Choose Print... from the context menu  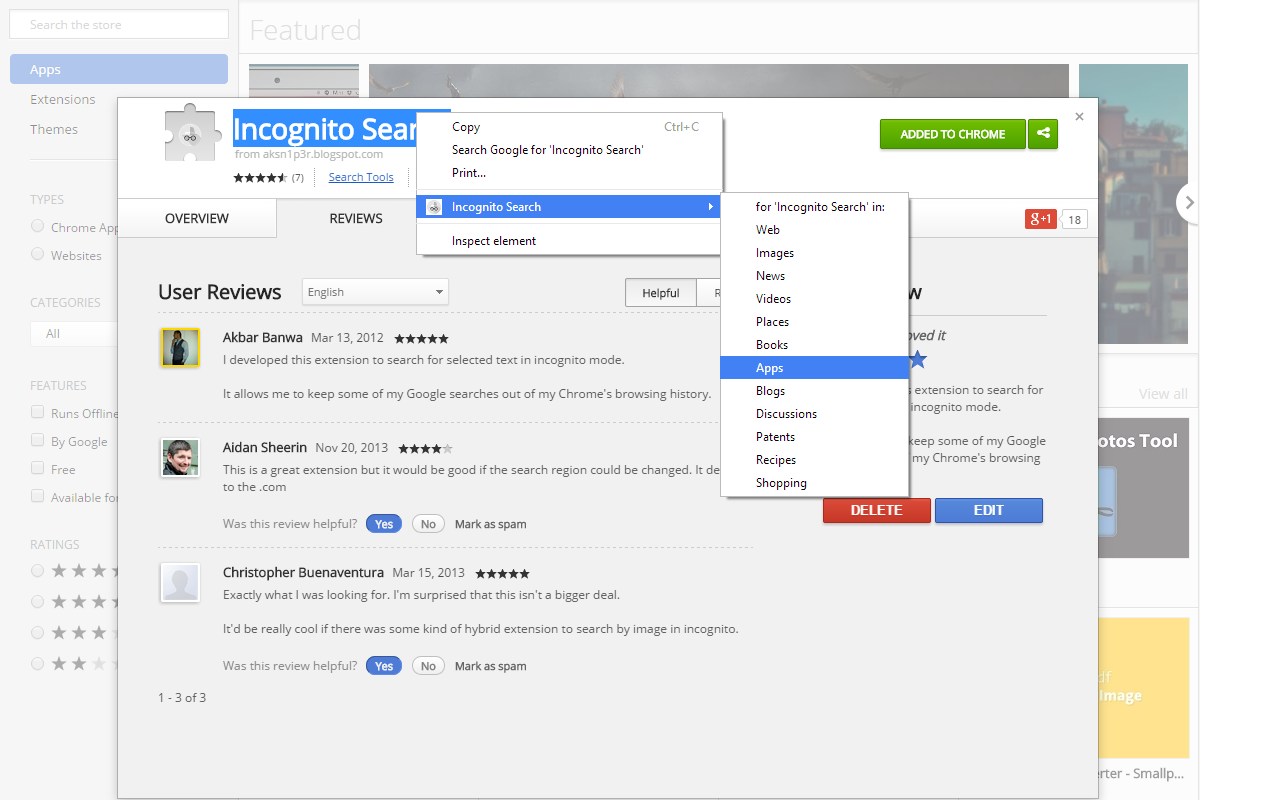pyautogui.click(x=569, y=173)
